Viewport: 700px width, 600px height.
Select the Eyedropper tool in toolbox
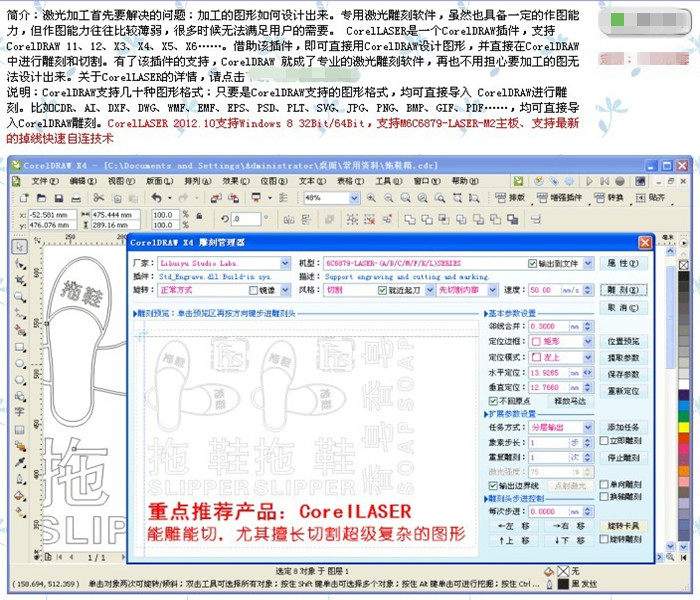(x=20, y=462)
